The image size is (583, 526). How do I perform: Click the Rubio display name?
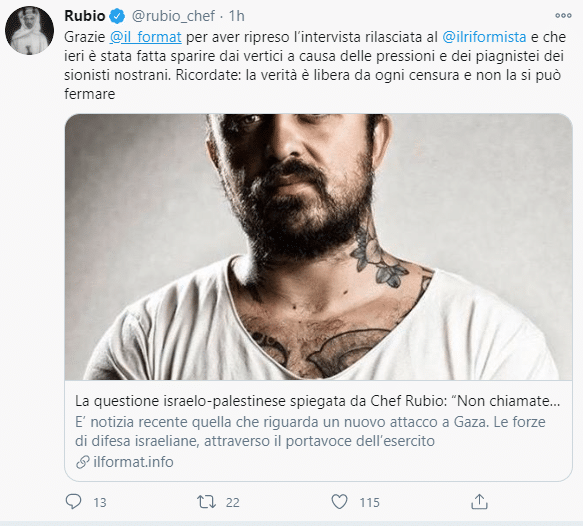(85, 16)
